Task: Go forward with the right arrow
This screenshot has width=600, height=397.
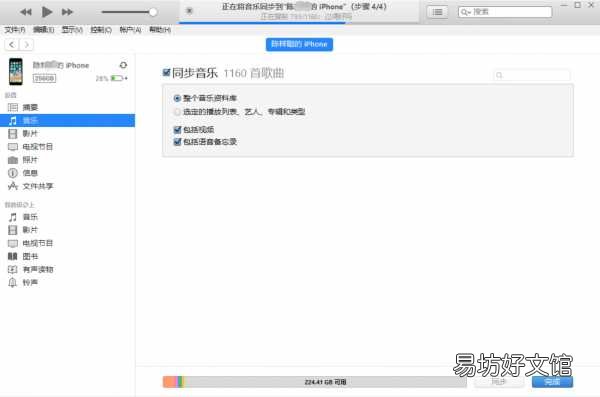Action: tap(26, 45)
